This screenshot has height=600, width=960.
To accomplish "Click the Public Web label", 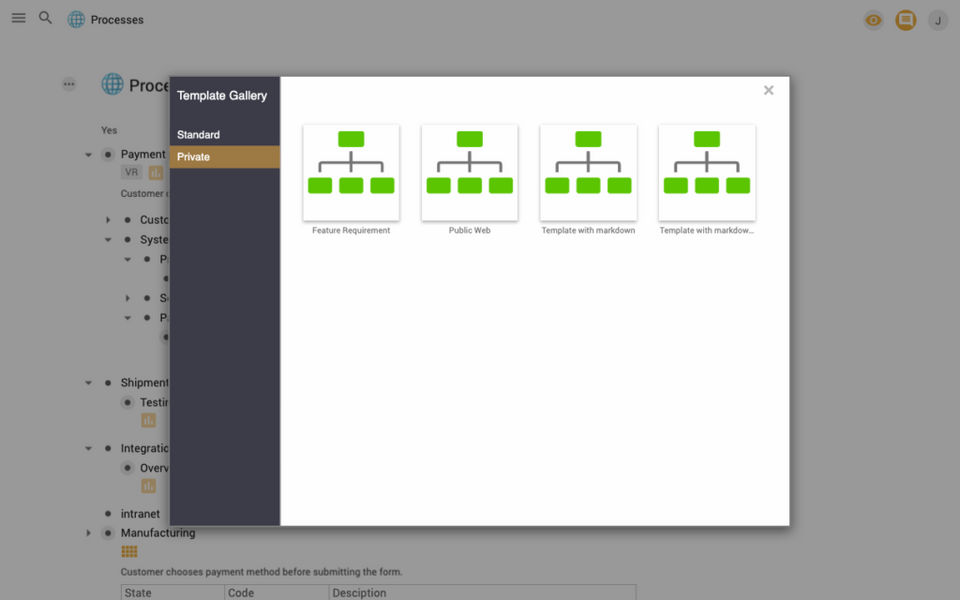I will coord(470,230).
